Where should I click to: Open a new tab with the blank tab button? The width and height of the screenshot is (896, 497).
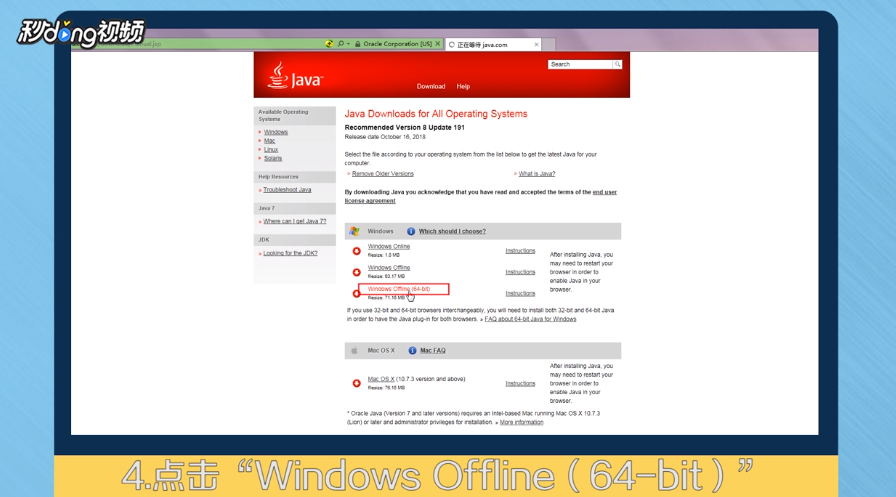point(548,45)
